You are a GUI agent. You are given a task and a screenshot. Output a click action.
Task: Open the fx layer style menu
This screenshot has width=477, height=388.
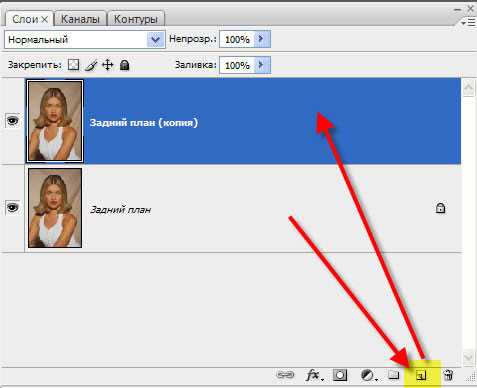coord(314,375)
